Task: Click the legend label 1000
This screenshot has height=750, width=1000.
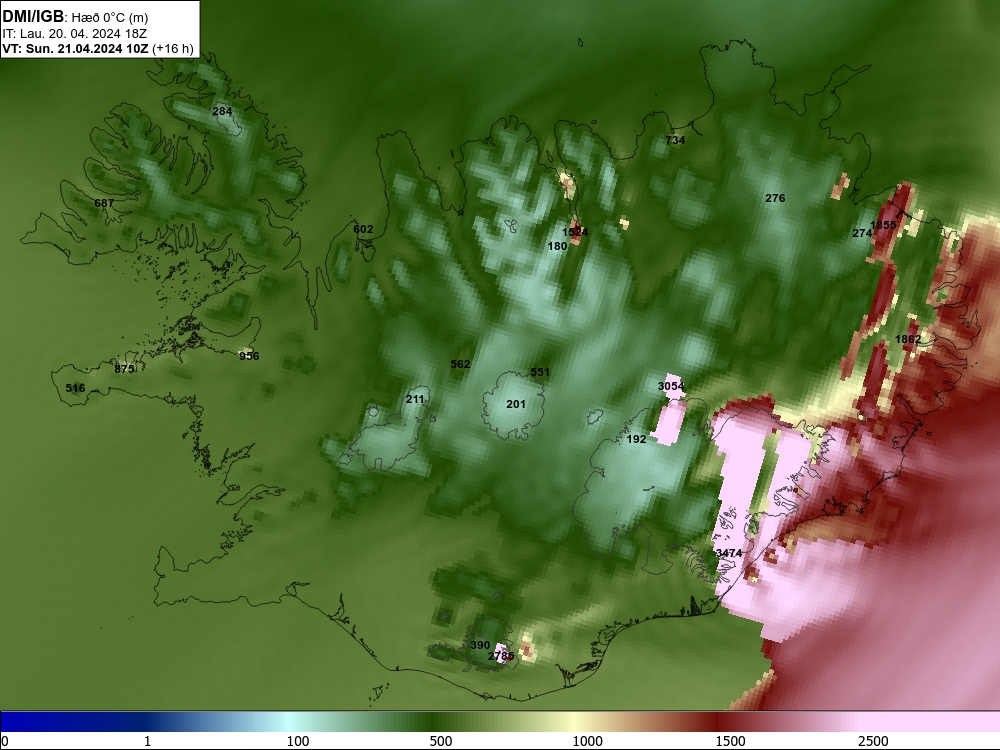Action: pyautogui.click(x=587, y=741)
